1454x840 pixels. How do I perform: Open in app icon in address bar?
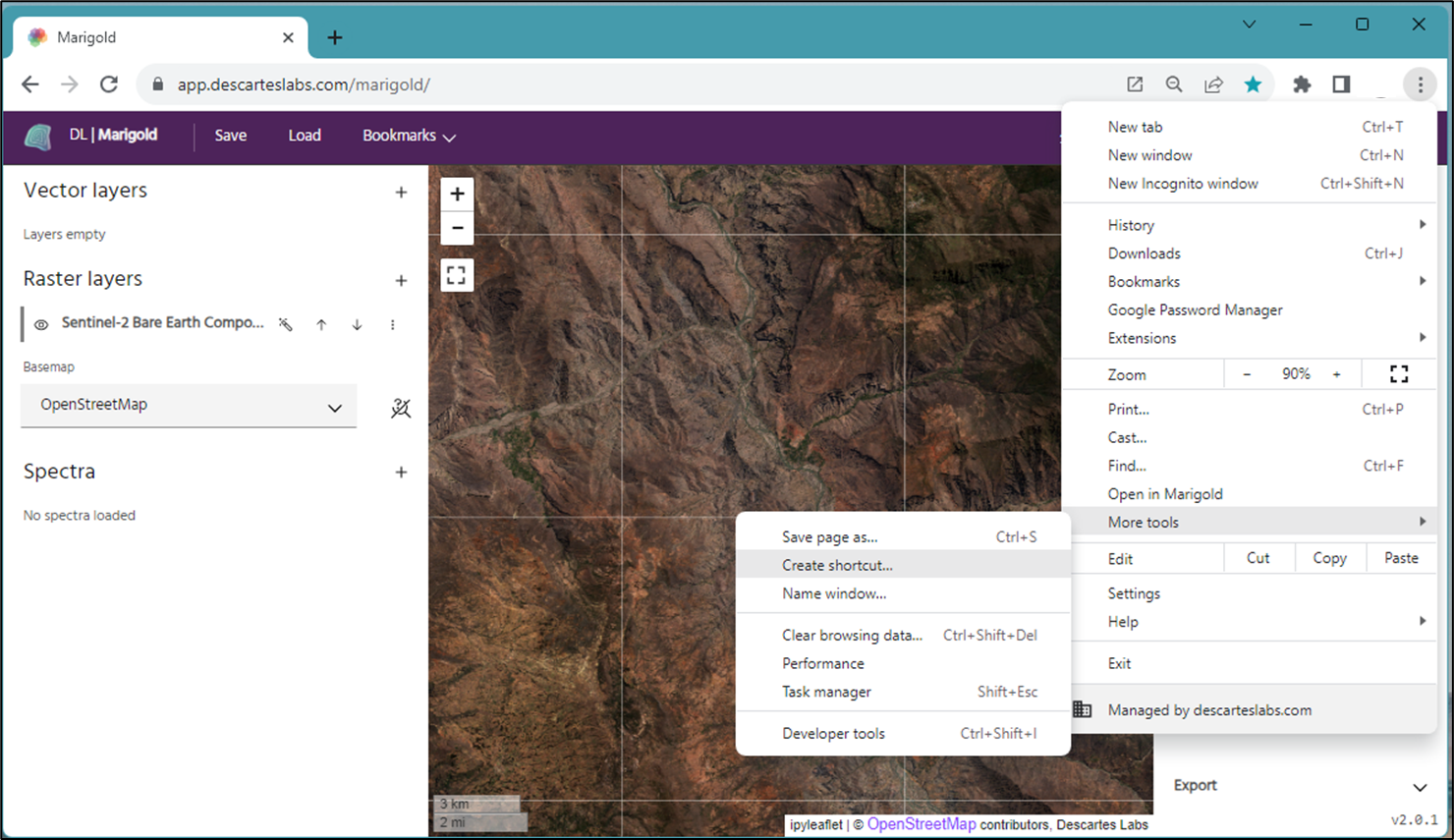(x=1135, y=84)
